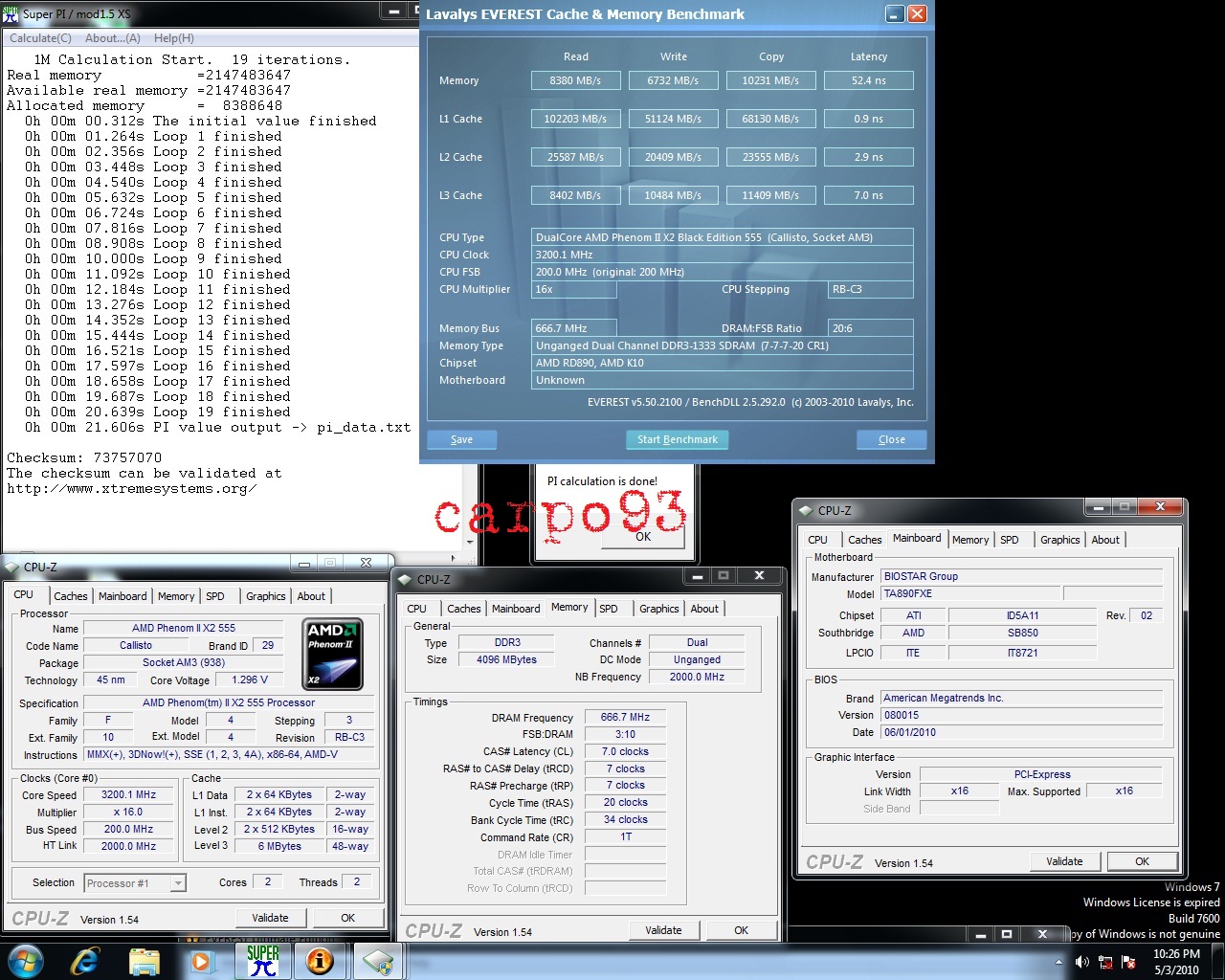Screen dimensions: 1225x980
Task: Click OK in PI calculation is done dialog
Action: (x=643, y=536)
